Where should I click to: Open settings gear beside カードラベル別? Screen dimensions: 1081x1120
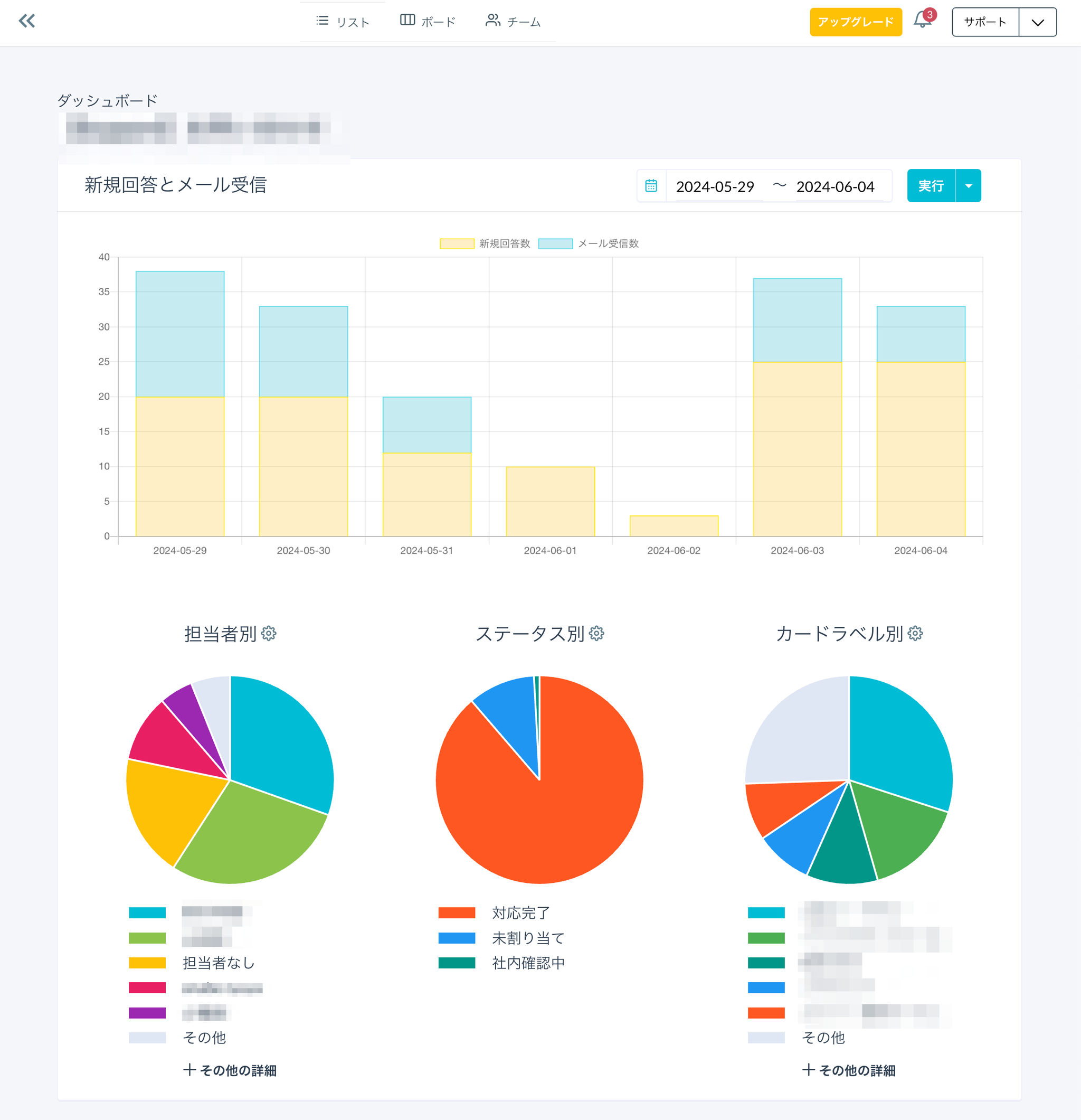(x=915, y=633)
